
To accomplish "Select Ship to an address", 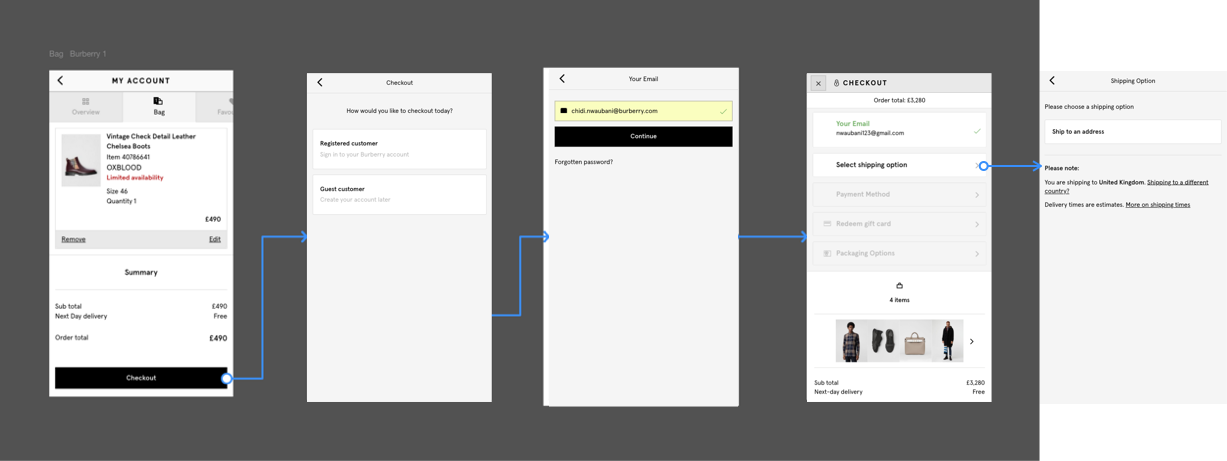I will pos(1133,132).
